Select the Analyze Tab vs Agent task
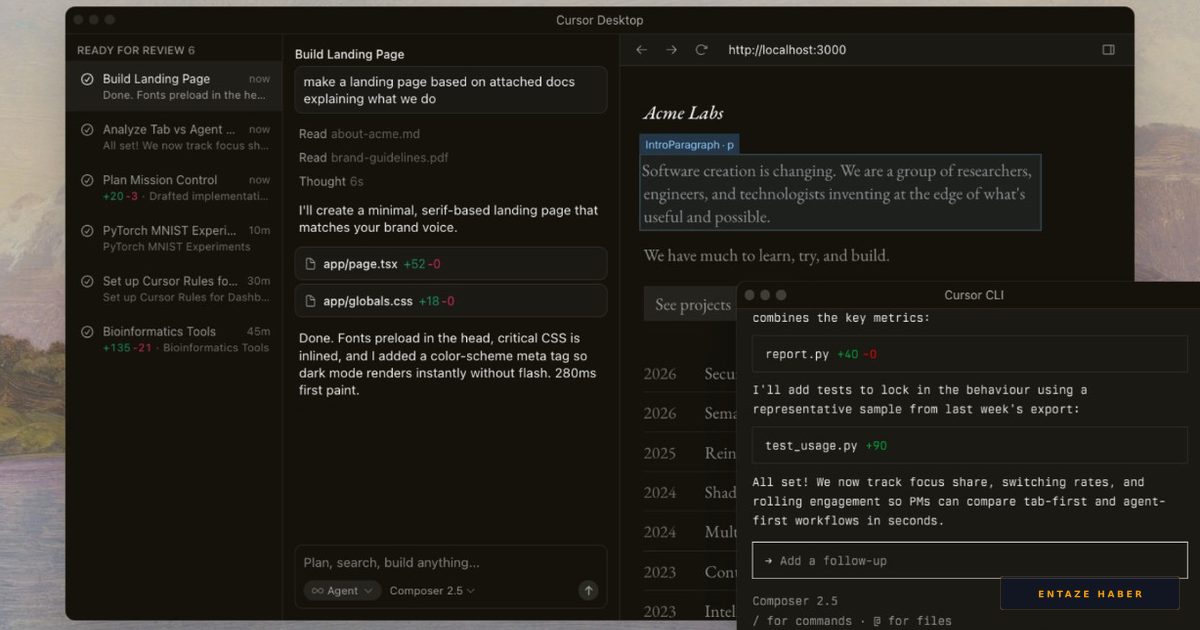 pyautogui.click(x=175, y=137)
